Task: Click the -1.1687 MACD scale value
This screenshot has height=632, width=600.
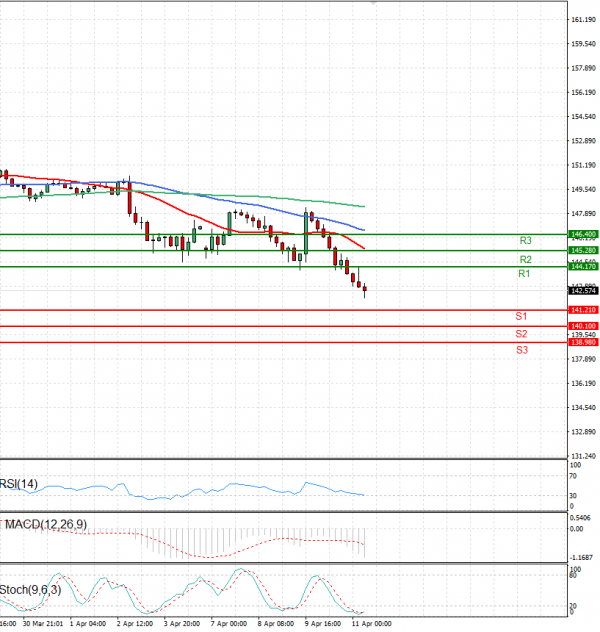Action: (581, 558)
